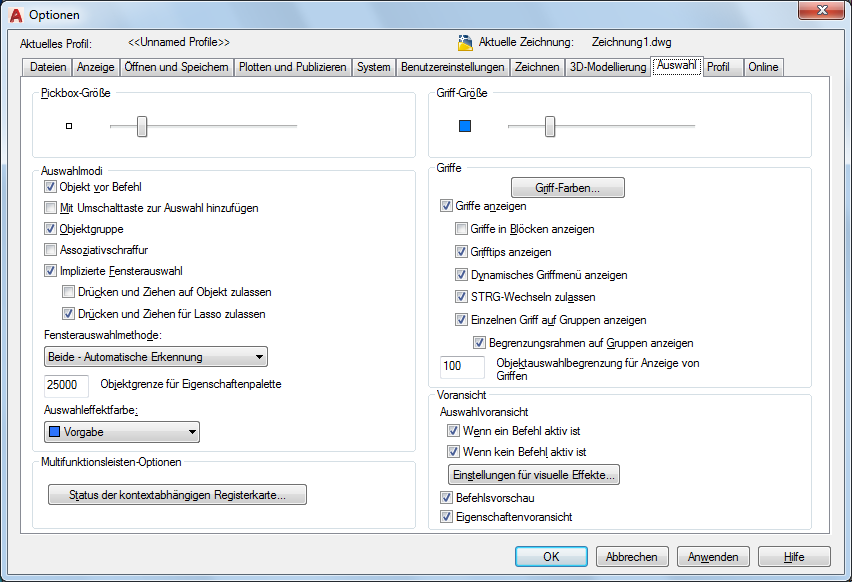Click the Griff-Größe slider handle
The image size is (852, 582).
point(550,126)
